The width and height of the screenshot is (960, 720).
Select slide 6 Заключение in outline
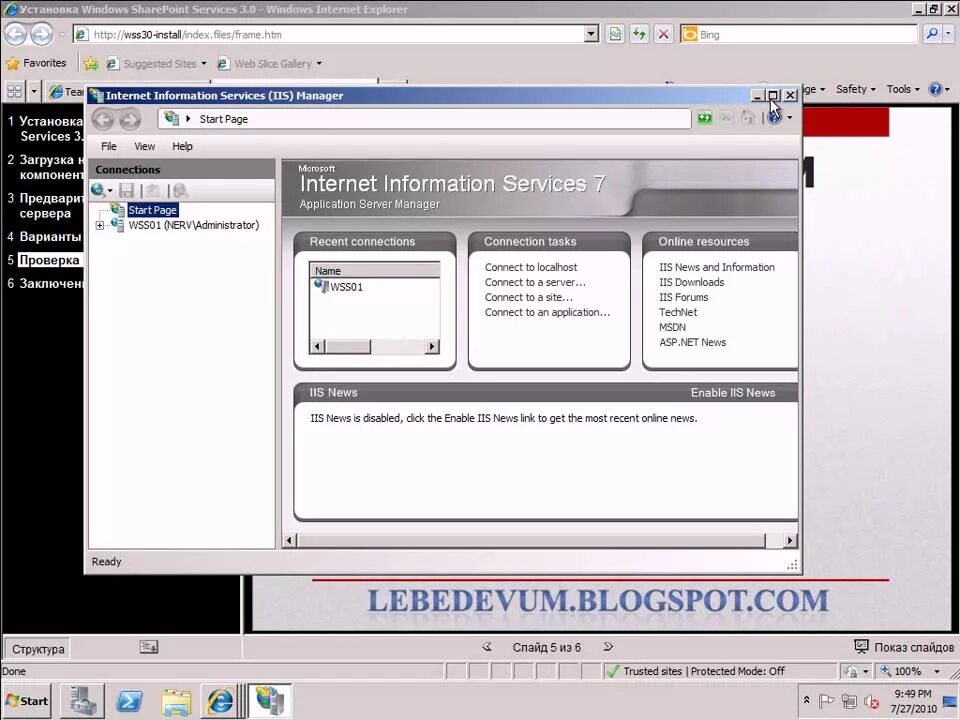click(51, 283)
